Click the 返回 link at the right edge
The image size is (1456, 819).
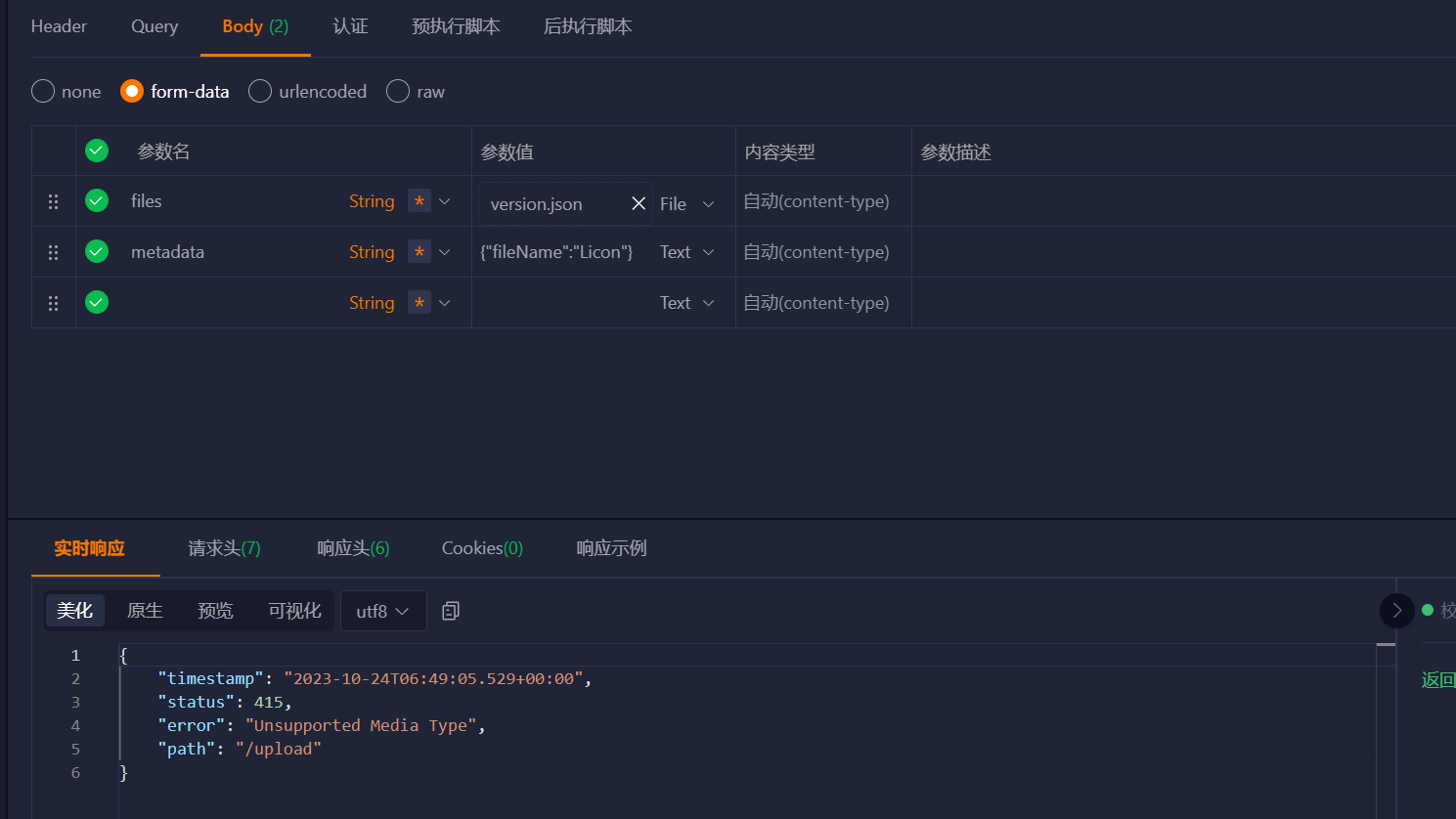(1438, 680)
